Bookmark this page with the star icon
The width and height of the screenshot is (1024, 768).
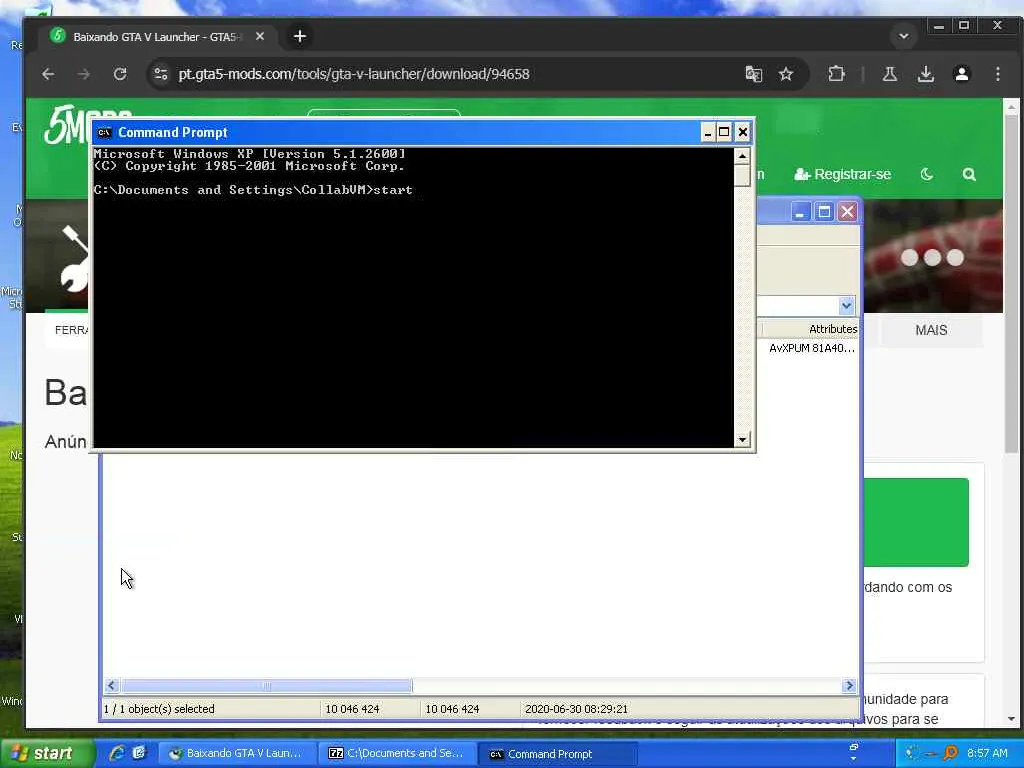[x=786, y=74]
